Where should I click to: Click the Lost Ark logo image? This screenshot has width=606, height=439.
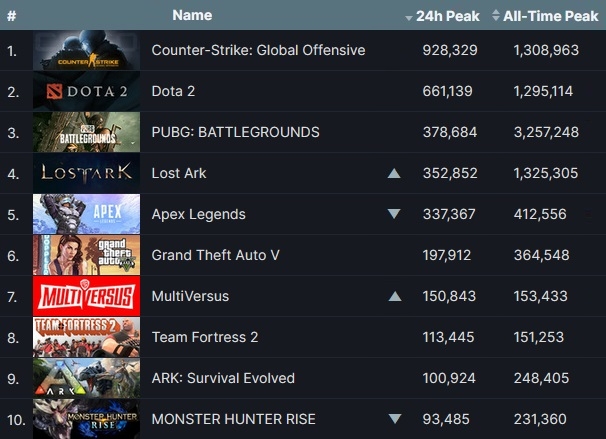click(x=87, y=173)
